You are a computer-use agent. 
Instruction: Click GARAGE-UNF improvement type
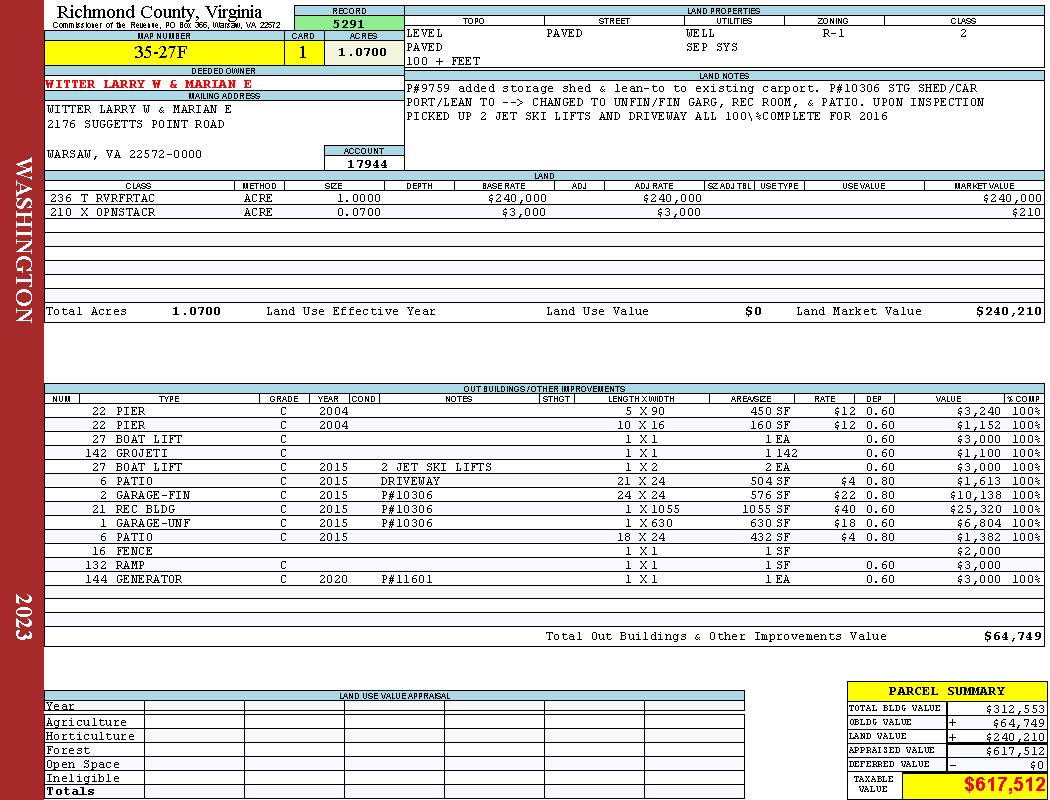[153, 524]
